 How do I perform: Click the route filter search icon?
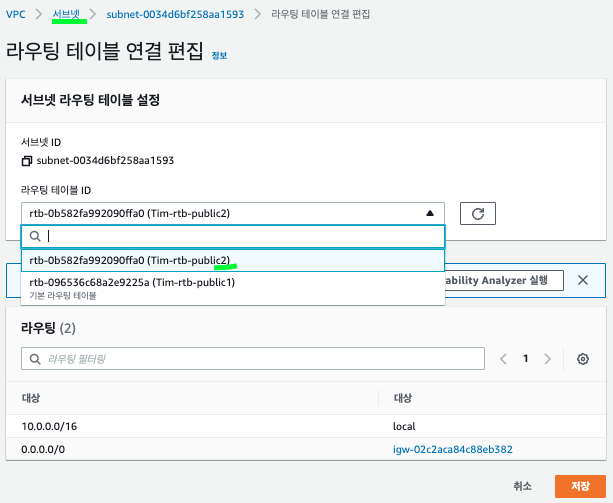(x=35, y=359)
